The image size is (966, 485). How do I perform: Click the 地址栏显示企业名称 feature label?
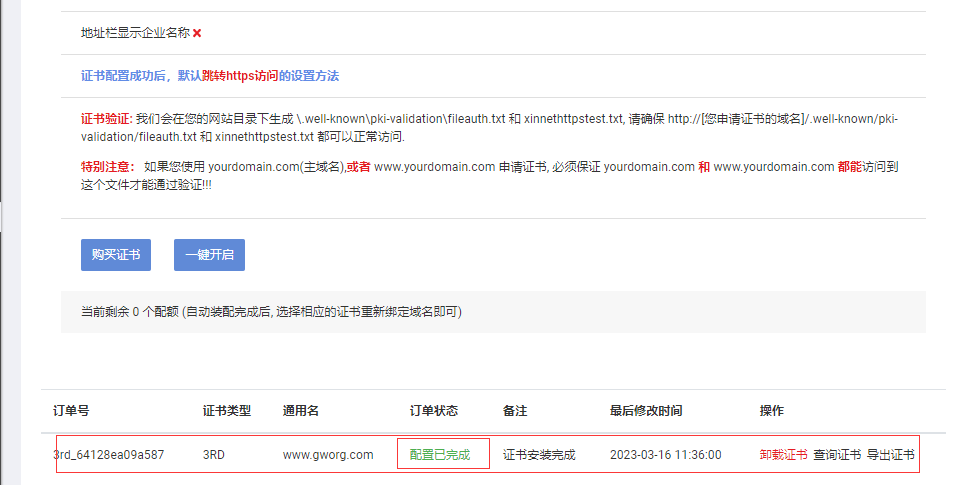135,33
